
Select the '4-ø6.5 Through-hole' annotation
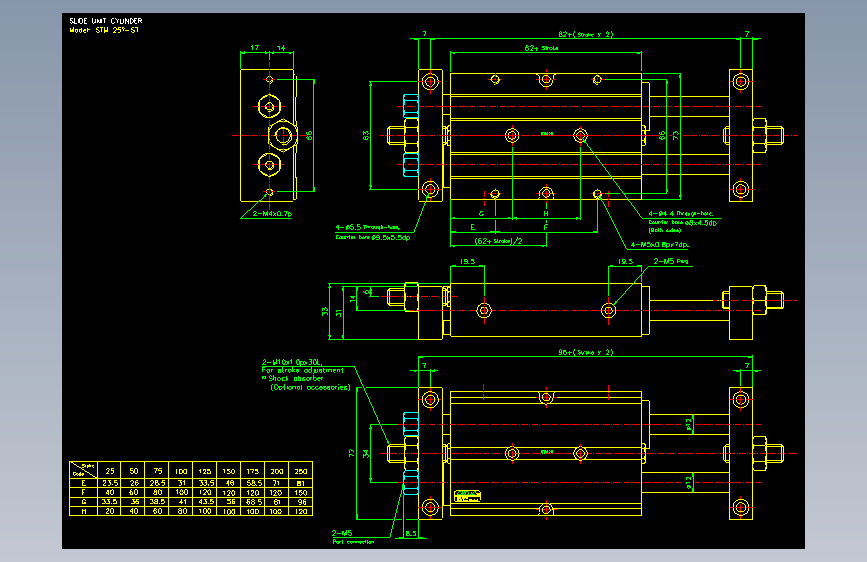(367, 227)
